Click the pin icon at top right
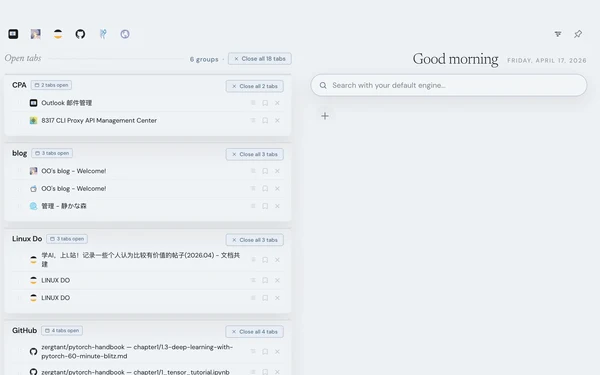The width and height of the screenshot is (600, 375). tap(578, 34)
